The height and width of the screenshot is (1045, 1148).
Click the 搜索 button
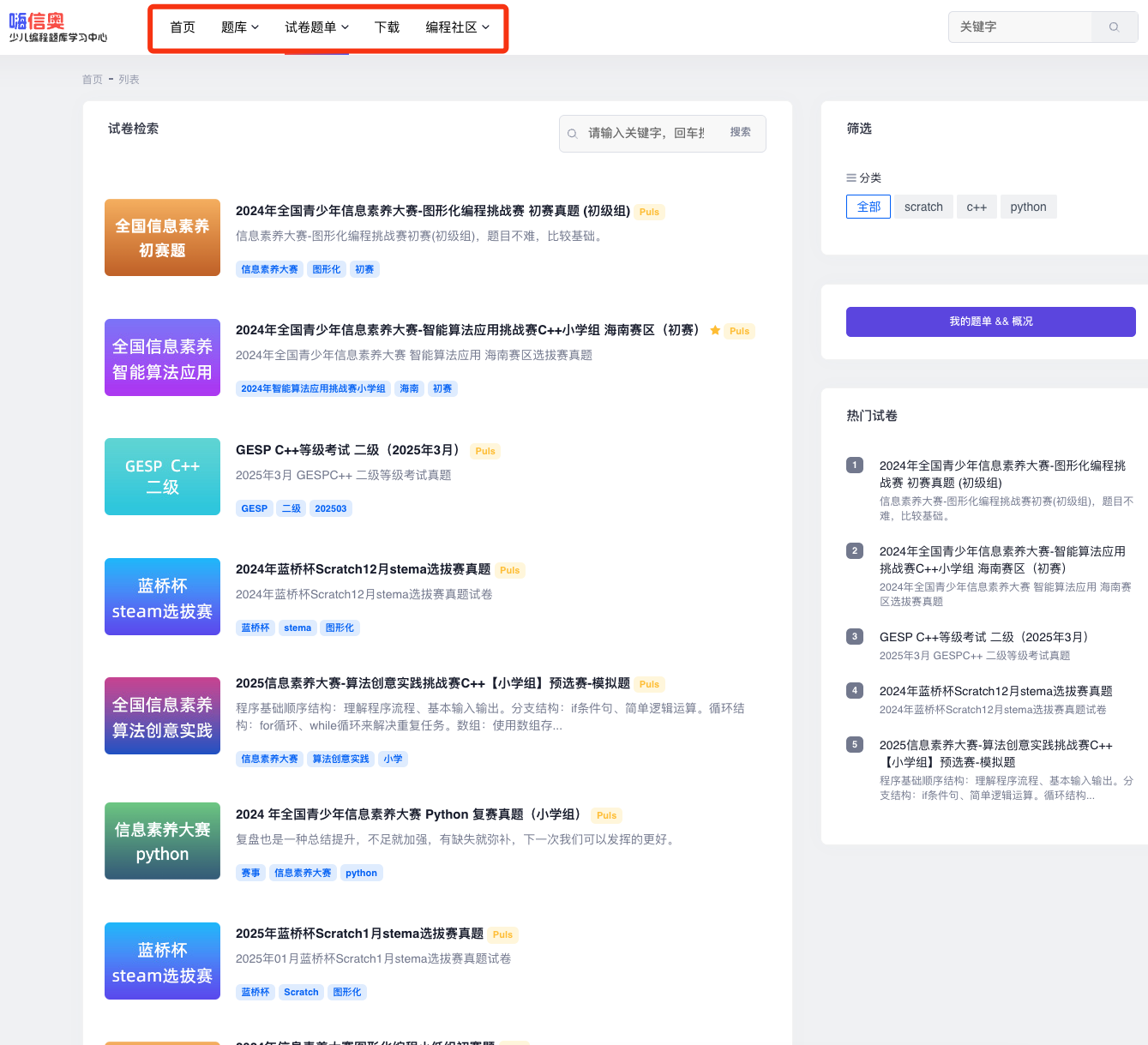pos(741,133)
